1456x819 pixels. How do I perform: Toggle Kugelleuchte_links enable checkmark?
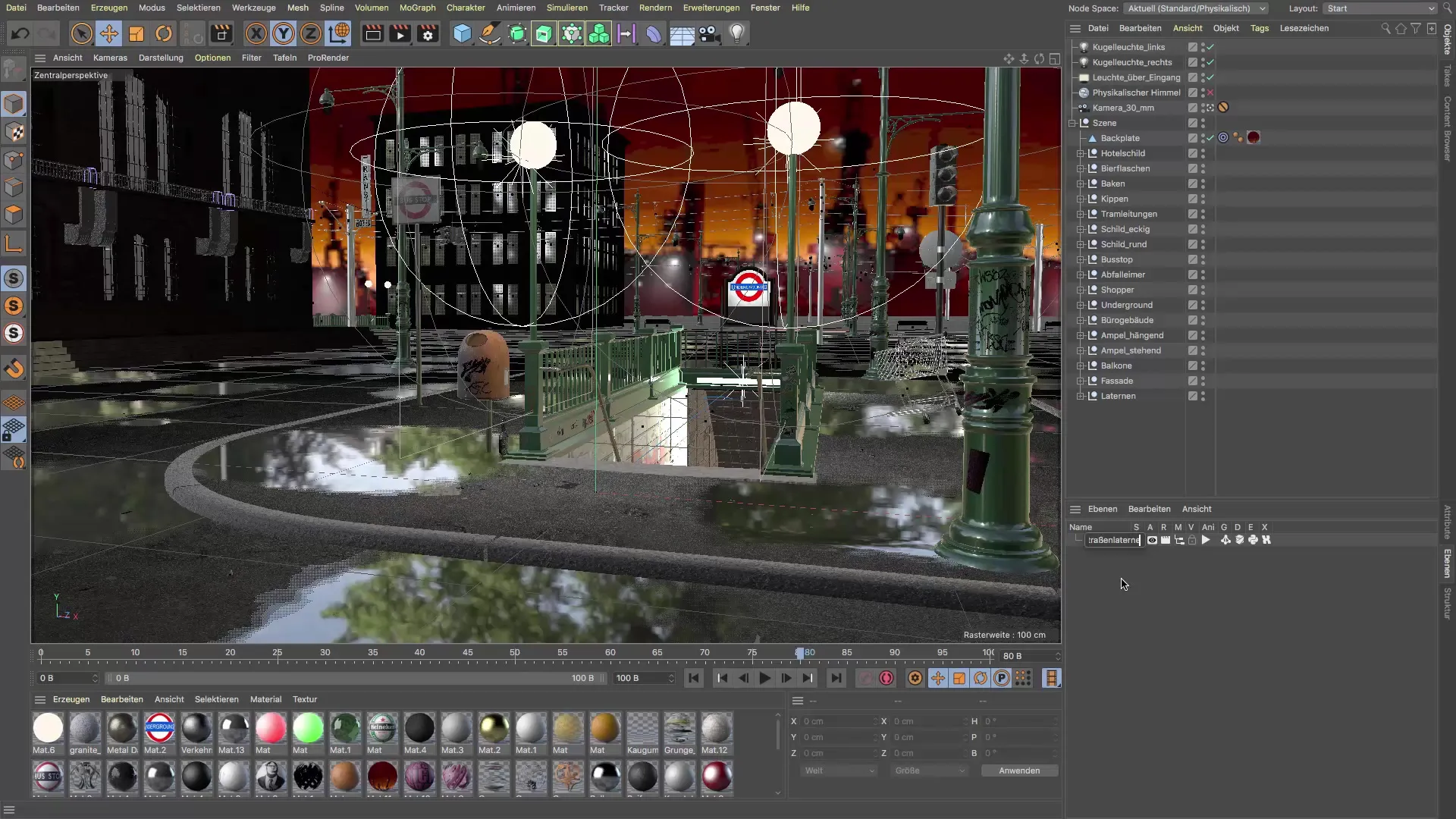[x=1210, y=47]
